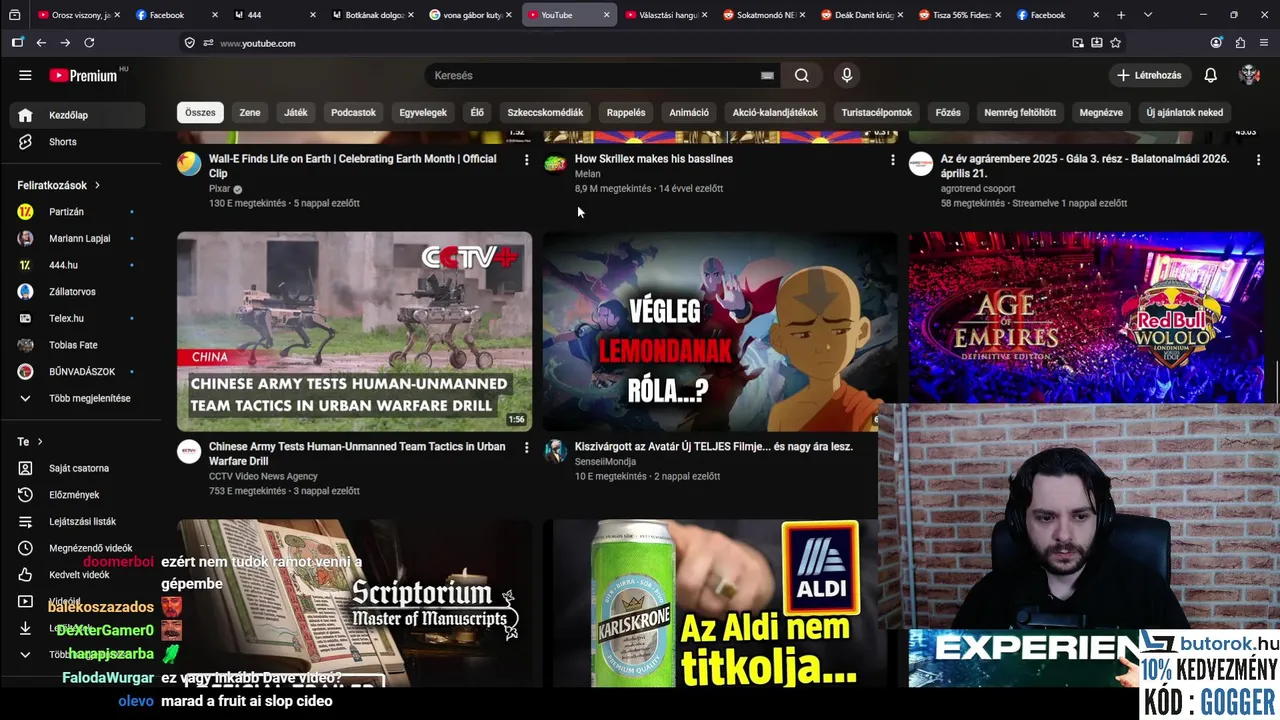Viewport: 1280px width, 720px height.
Task: Select the Rappelés filter chip
Action: tap(626, 112)
